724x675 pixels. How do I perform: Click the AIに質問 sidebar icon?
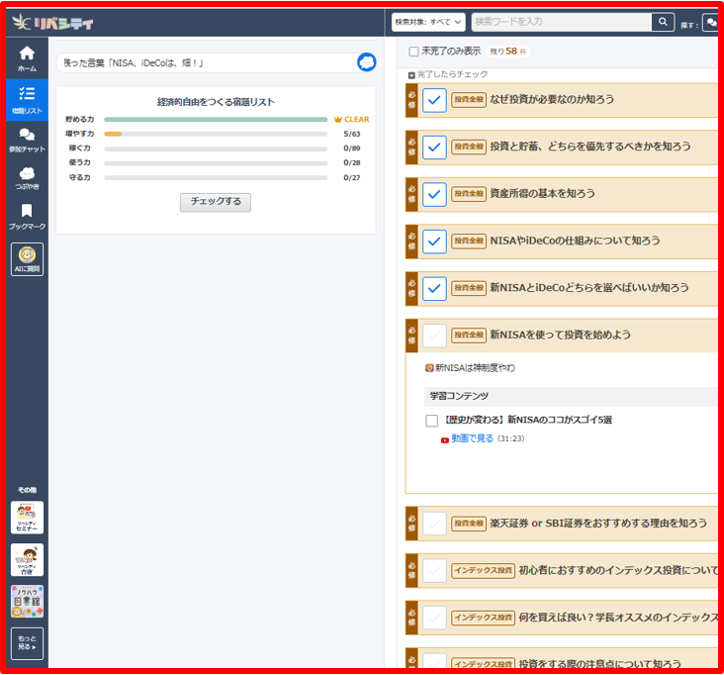[x=27, y=259]
